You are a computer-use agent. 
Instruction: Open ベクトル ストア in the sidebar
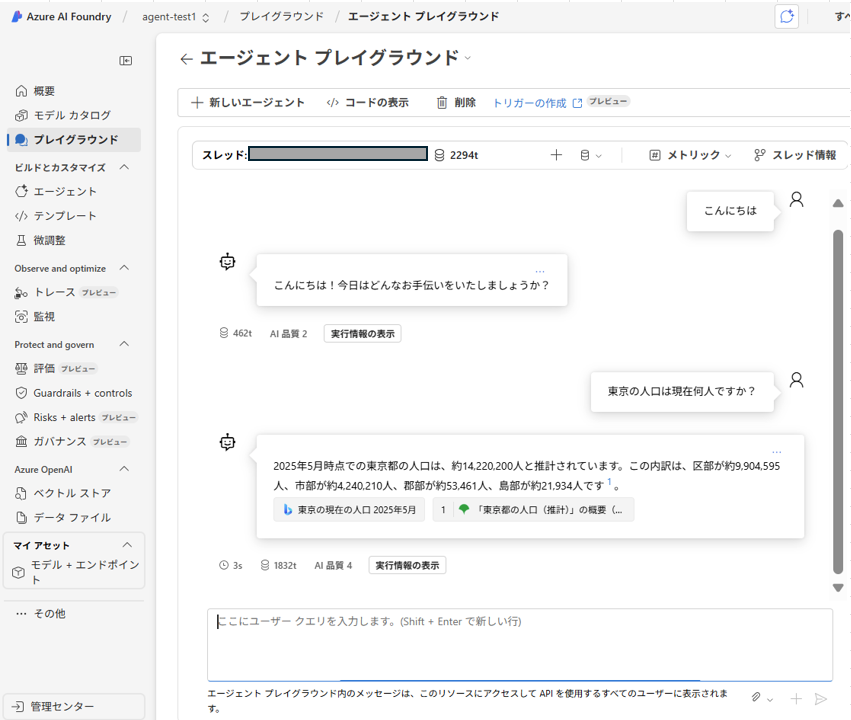[x=73, y=493]
